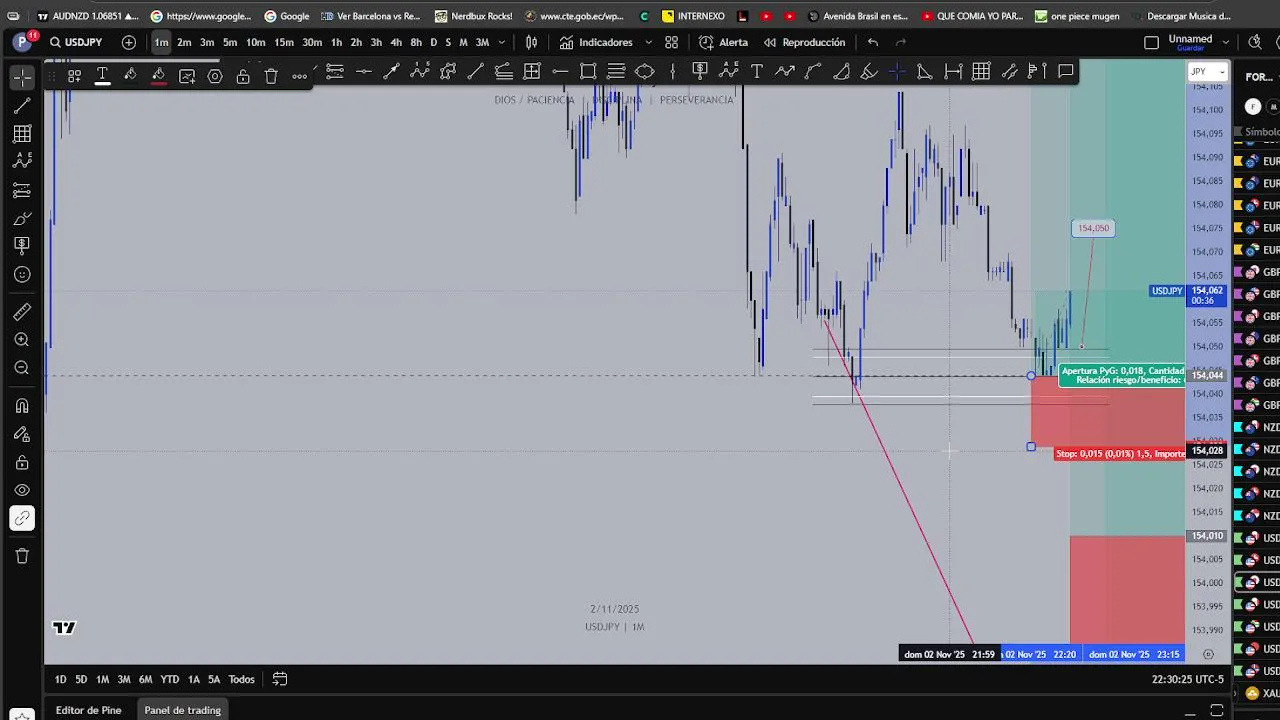Open the layout setup square icon
Screen dimensions: 1280x720
click(x=1151, y=42)
